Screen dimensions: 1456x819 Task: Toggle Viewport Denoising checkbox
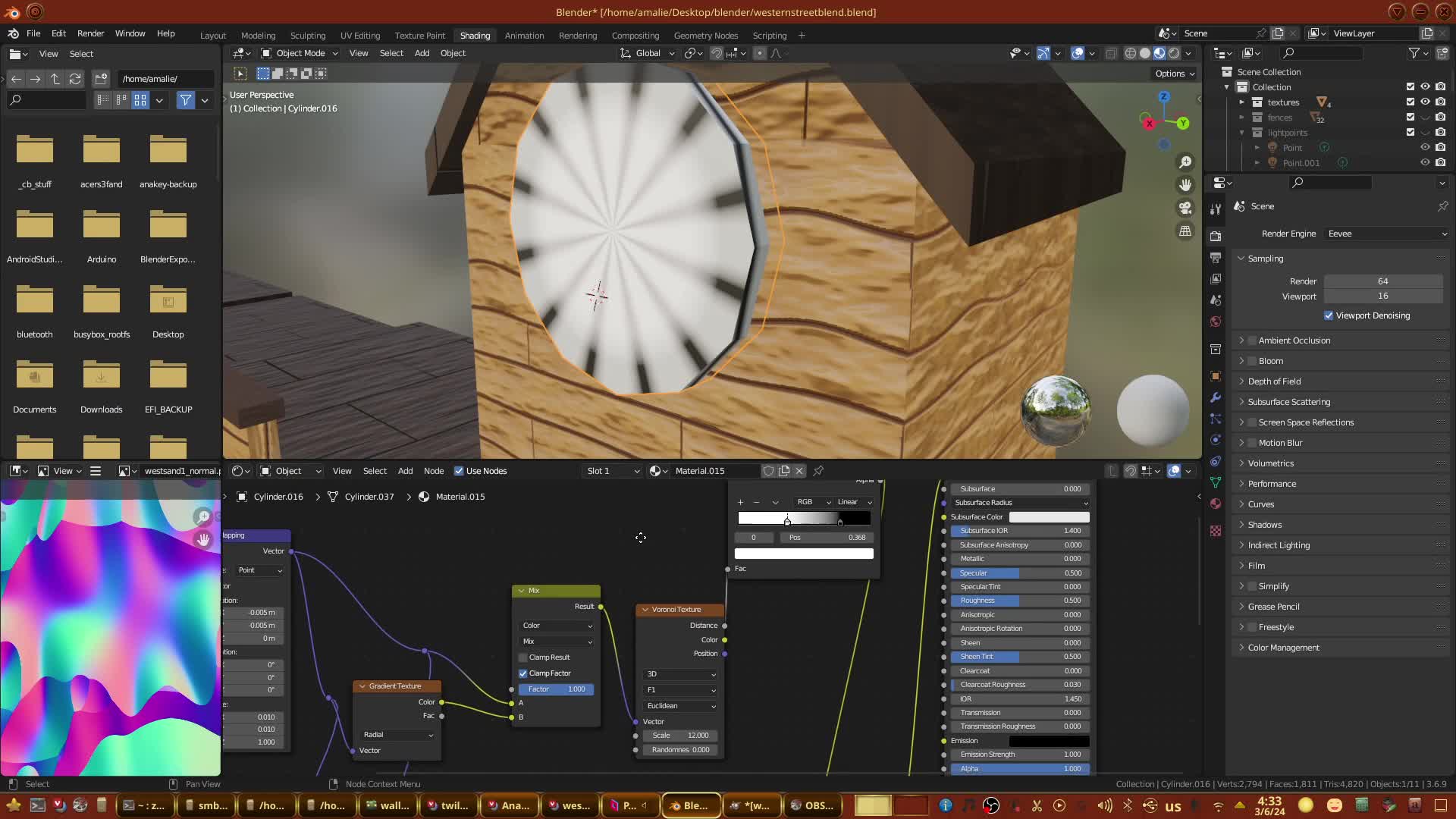1329,315
